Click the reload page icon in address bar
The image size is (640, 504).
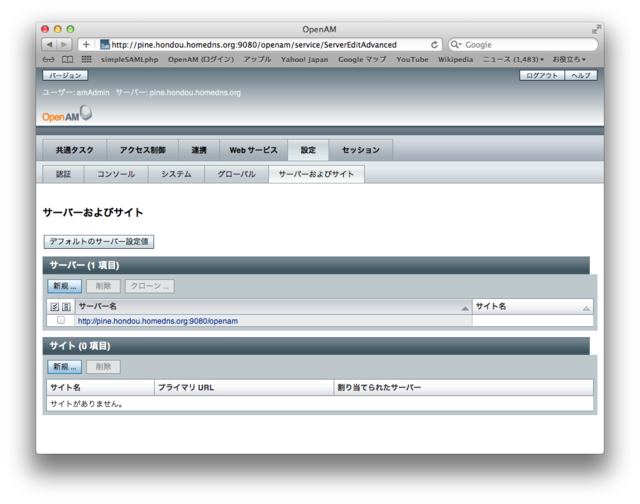click(435, 45)
